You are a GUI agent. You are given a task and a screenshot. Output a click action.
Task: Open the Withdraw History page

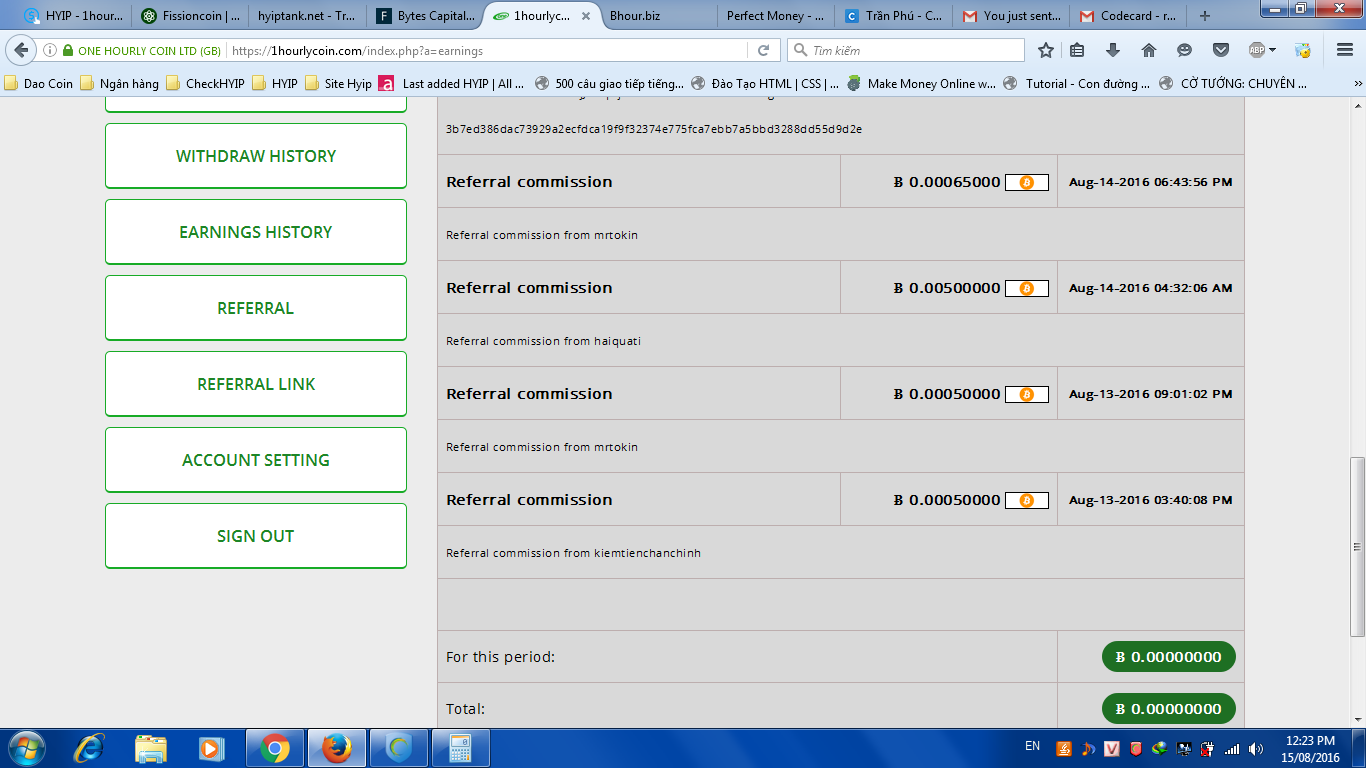click(256, 156)
